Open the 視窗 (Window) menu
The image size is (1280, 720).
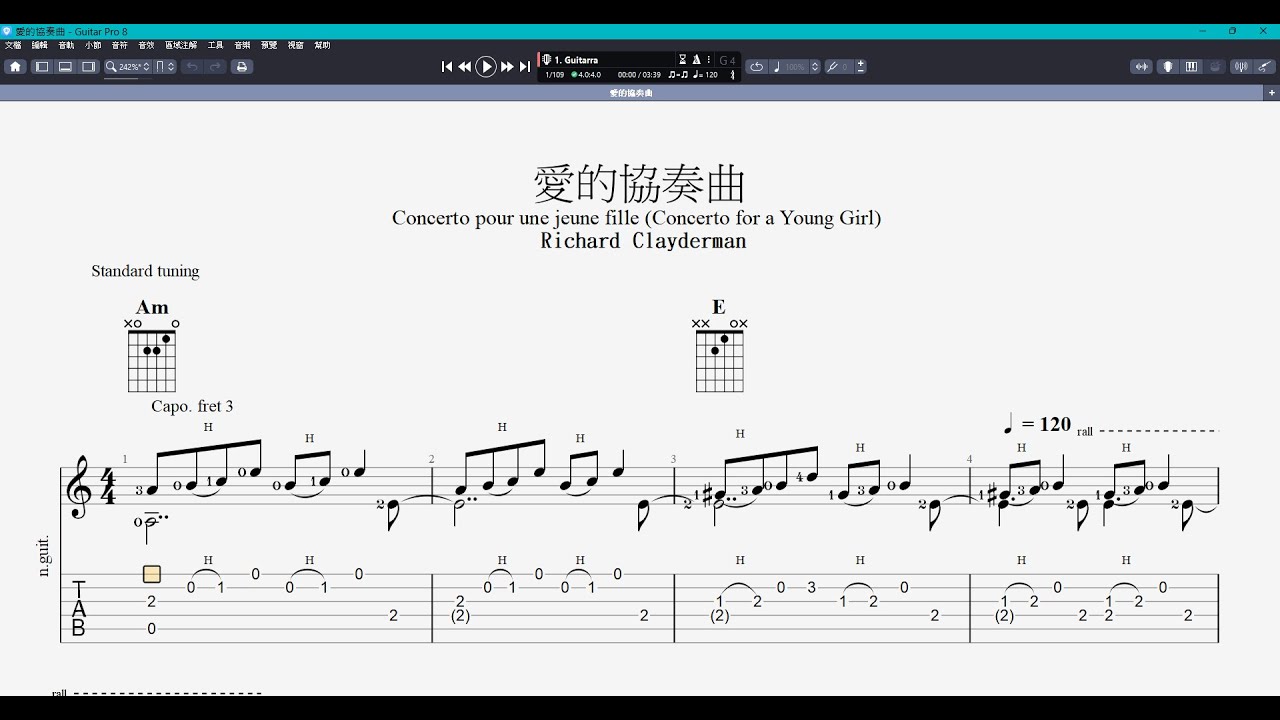[x=296, y=45]
